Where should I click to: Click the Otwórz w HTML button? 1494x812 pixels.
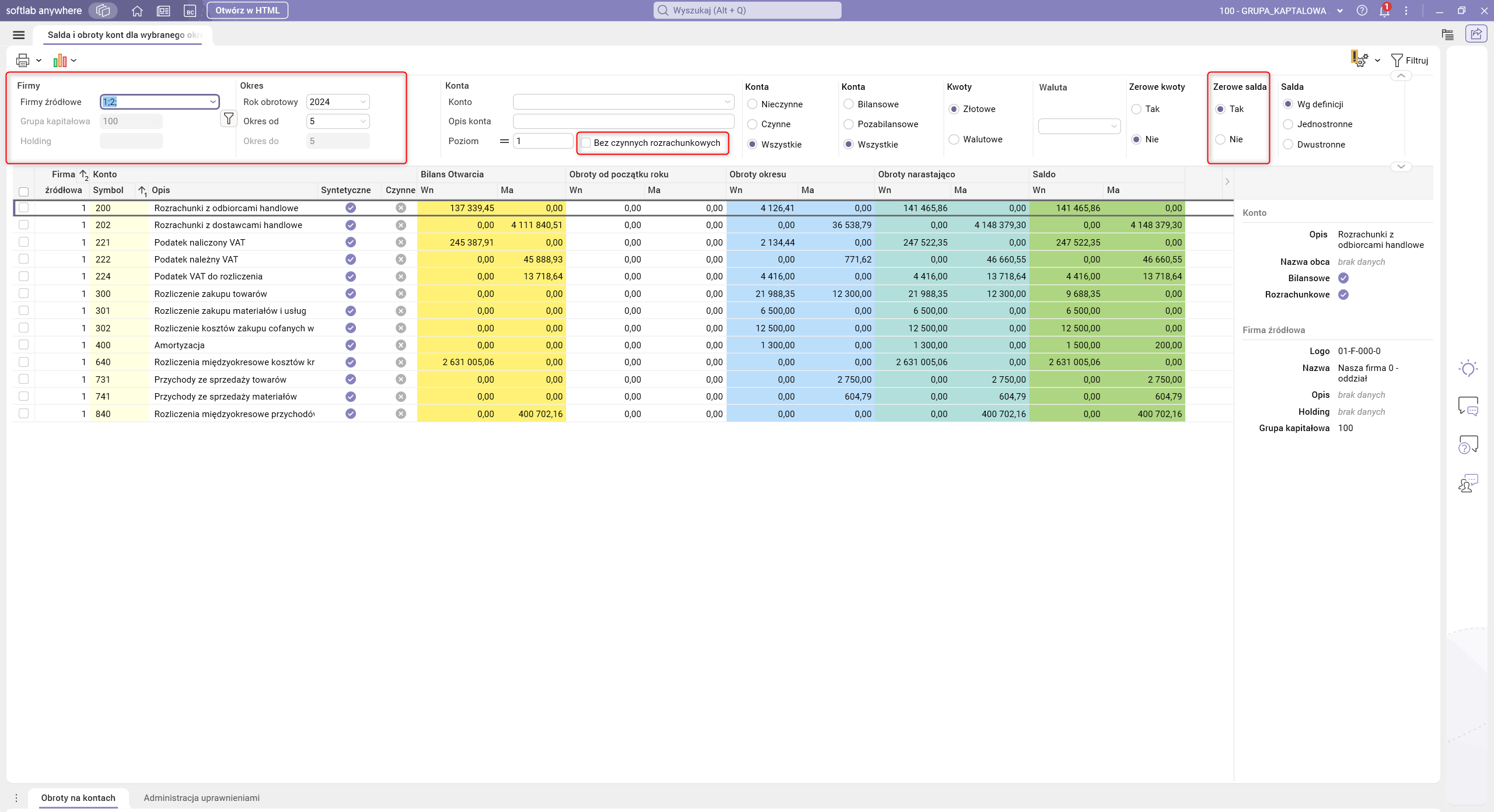[247, 10]
